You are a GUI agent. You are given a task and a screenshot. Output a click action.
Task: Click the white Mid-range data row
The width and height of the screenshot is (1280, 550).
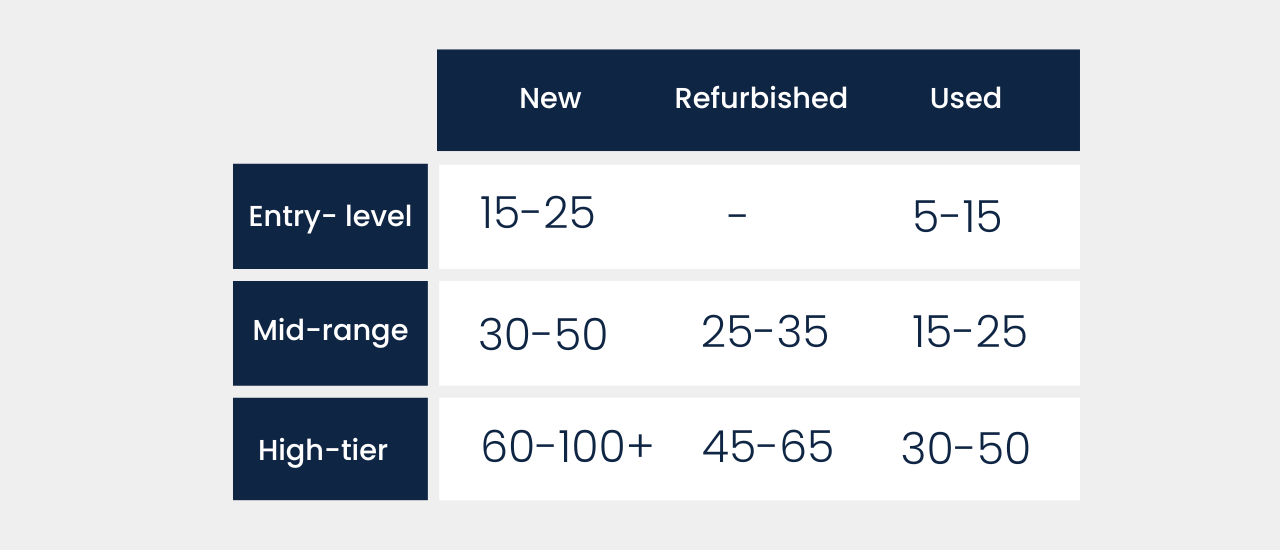coord(759,333)
